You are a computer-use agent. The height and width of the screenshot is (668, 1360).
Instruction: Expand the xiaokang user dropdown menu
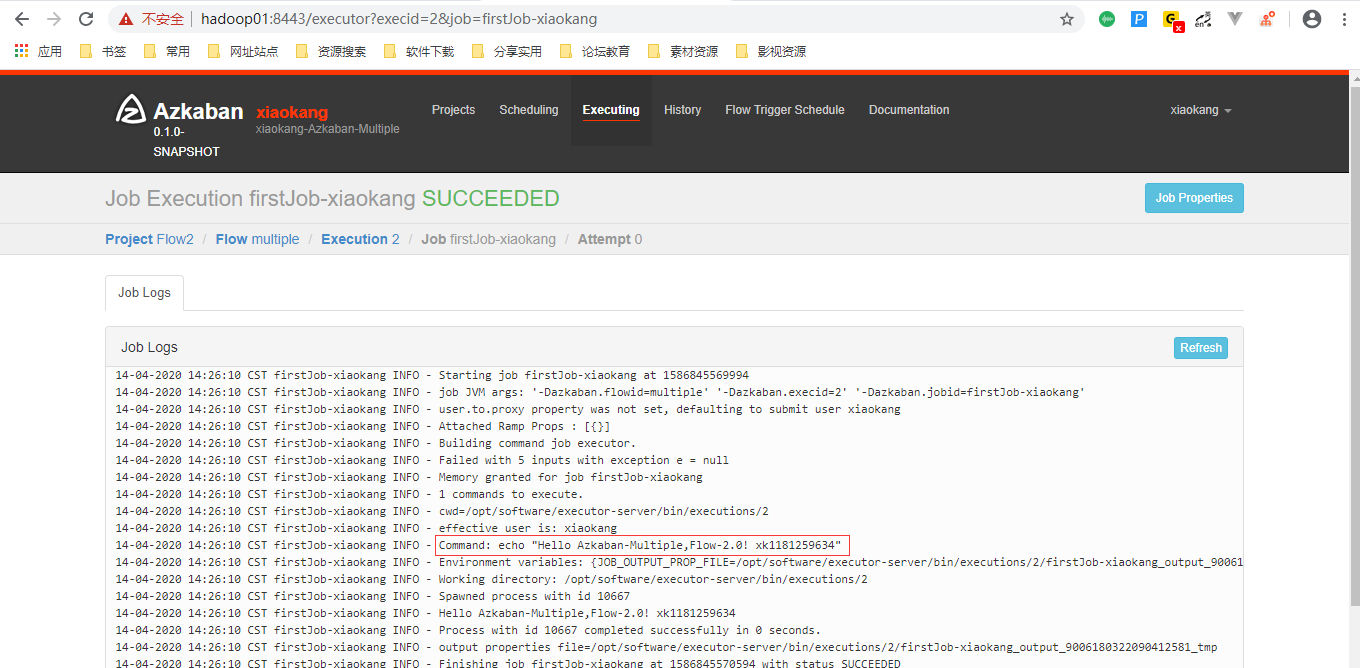(x=1200, y=110)
